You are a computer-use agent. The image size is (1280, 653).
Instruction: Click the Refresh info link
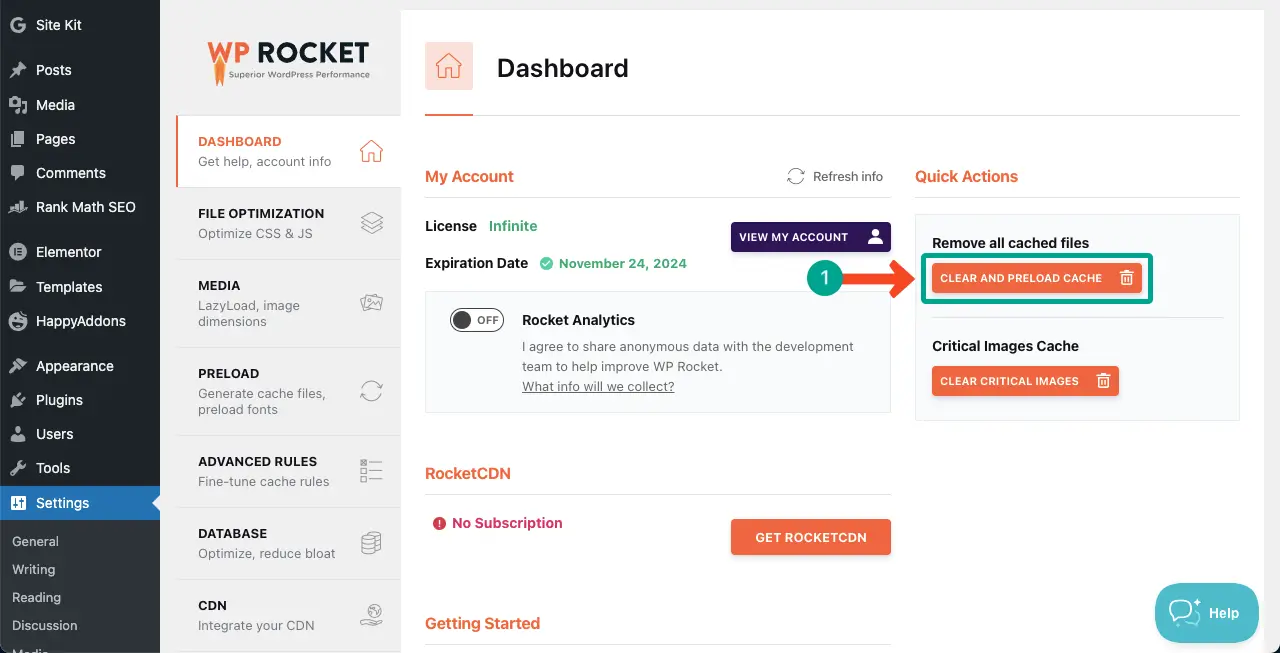835,176
